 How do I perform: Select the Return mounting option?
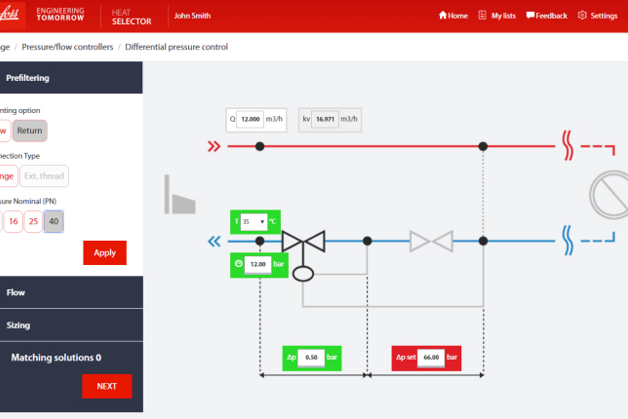tap(30, 130)
